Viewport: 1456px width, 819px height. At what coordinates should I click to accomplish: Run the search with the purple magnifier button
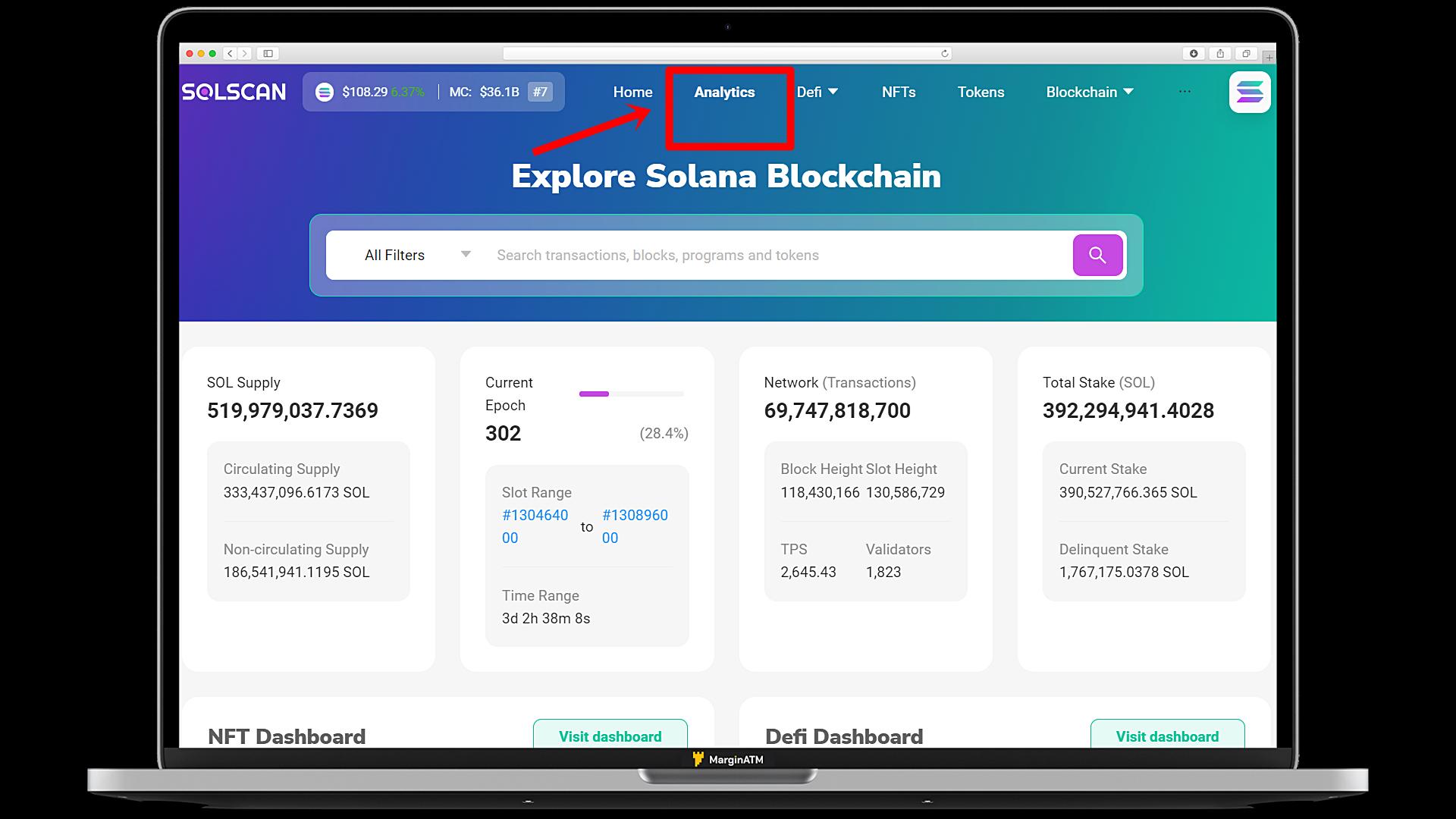pos(1097,255)
